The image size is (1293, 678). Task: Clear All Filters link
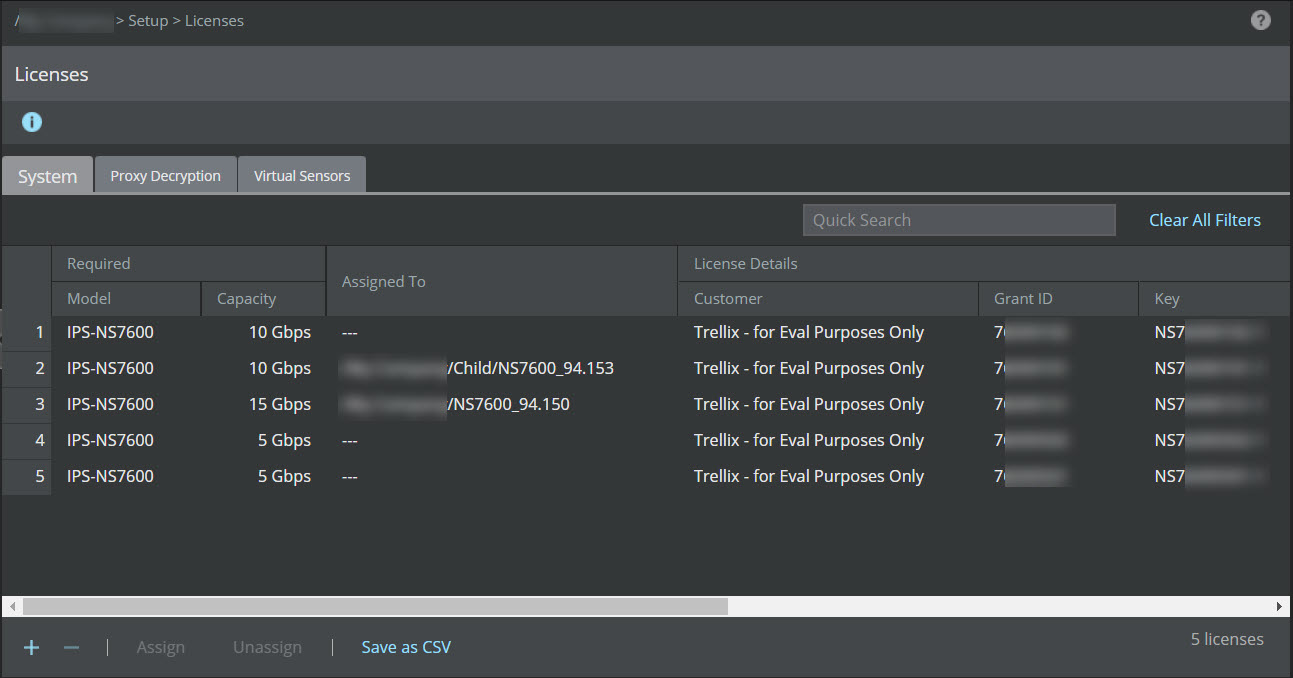[1204, 220]
